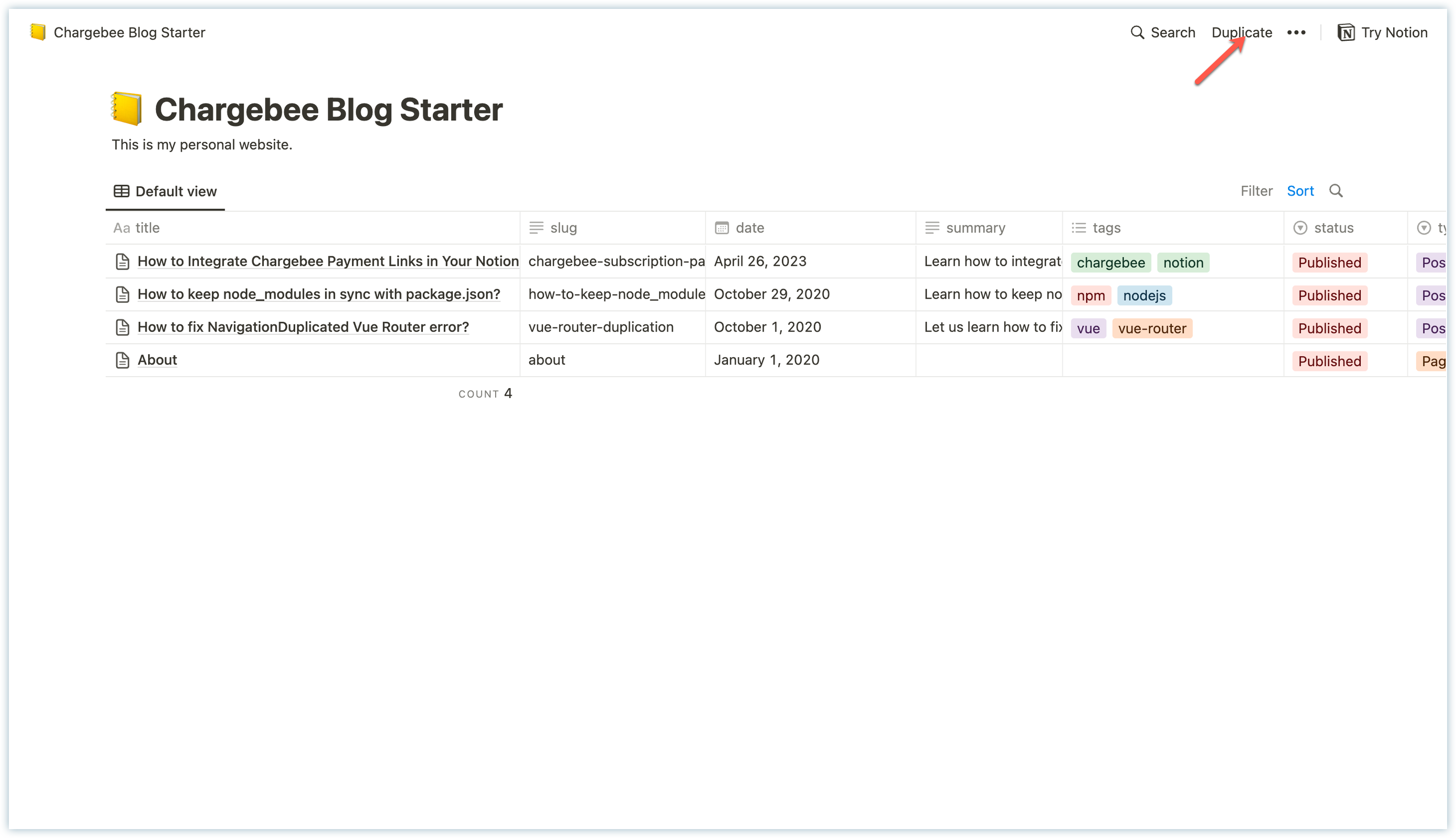Toggle Published status for Vue Router post
The height and width of the screenshot is (838, 1456).
click(x=1329, y=328)
